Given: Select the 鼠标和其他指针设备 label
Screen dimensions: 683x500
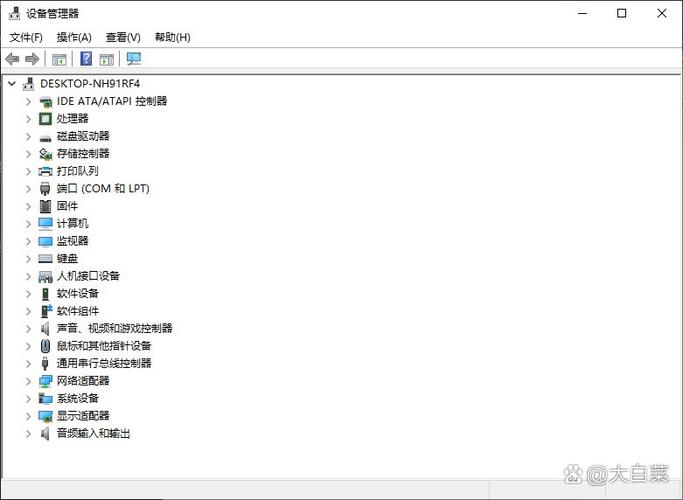Looking at the screenshot, I should coord(104,346).
